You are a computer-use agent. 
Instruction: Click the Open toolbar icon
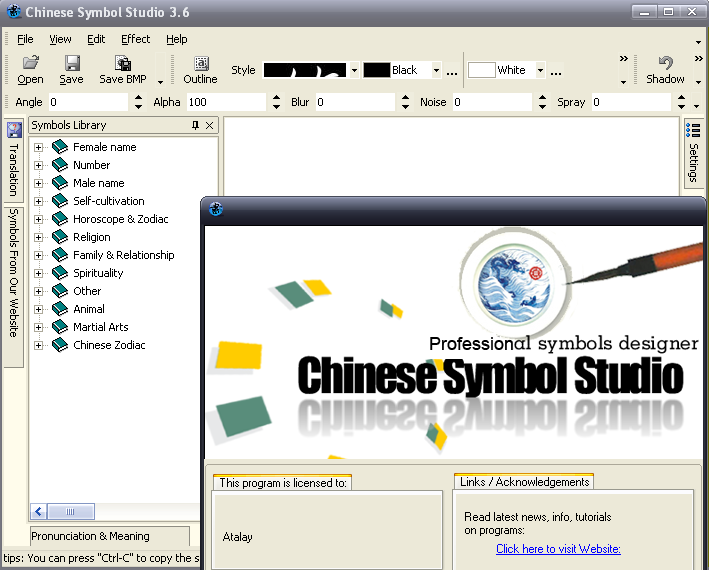(30, 62)
